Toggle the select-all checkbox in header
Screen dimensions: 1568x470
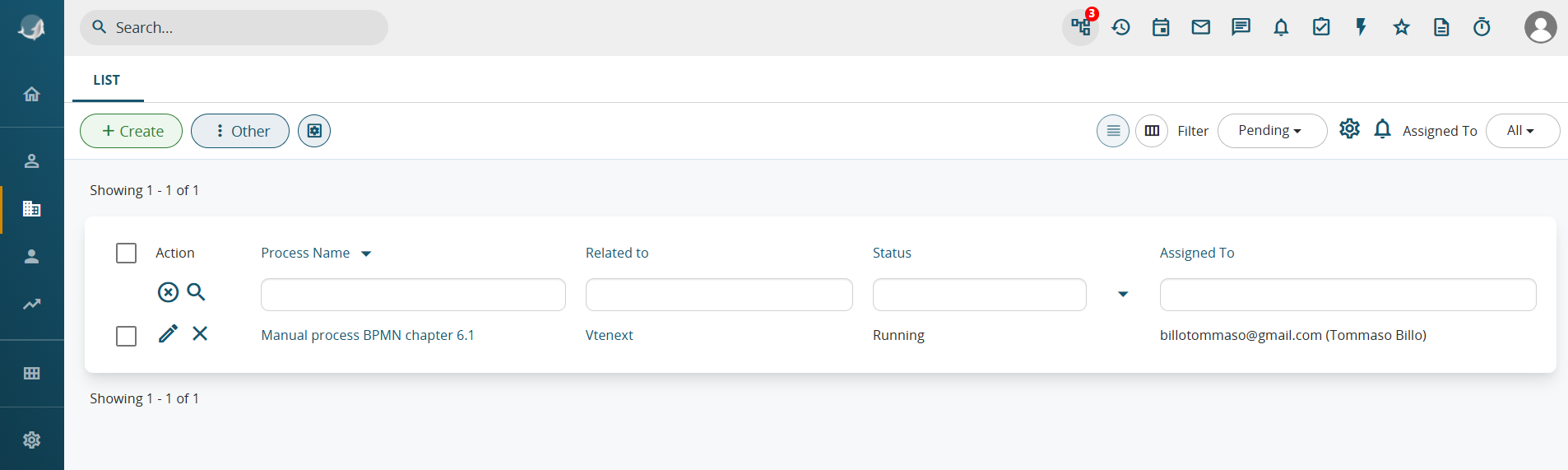pos(126,253)
